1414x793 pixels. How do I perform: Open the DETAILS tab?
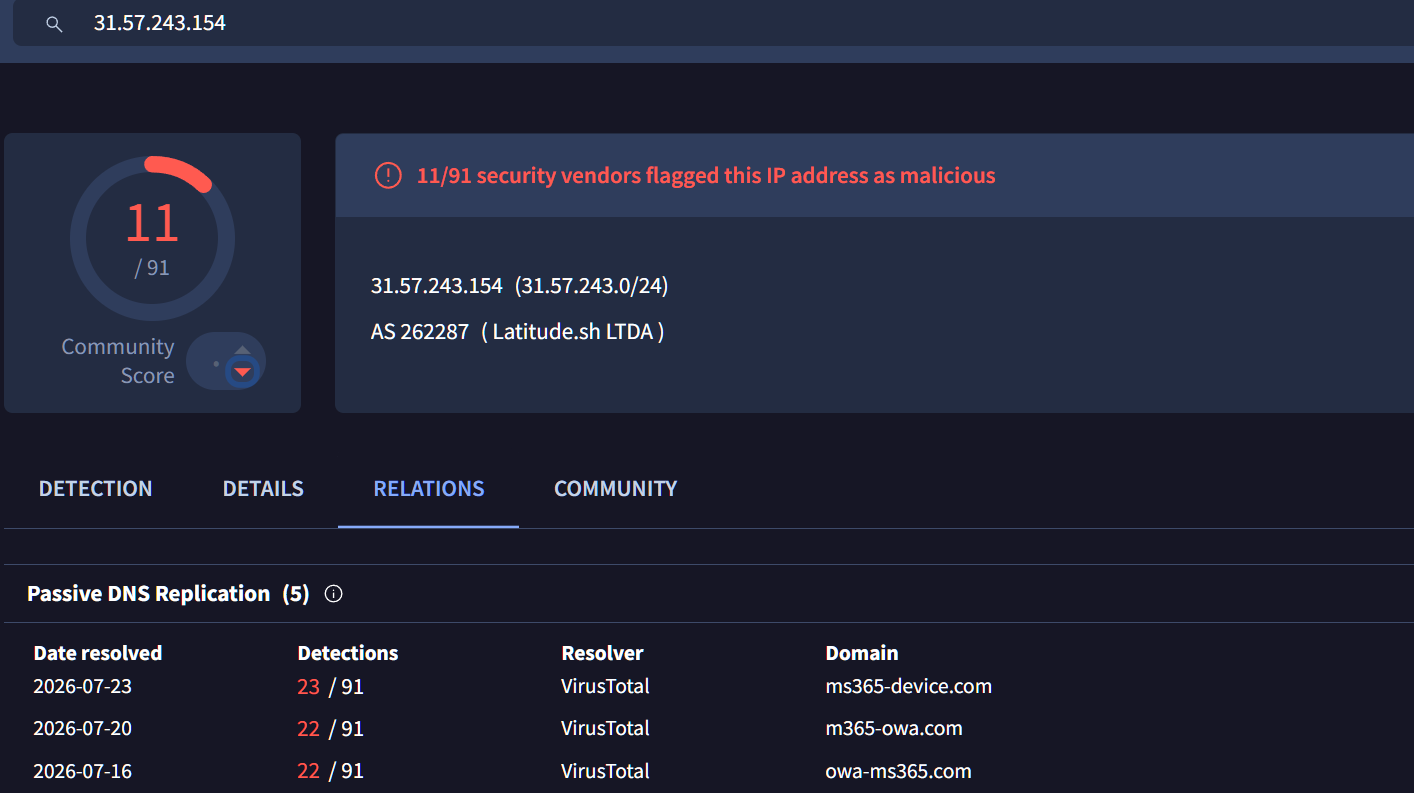point(263,489)
